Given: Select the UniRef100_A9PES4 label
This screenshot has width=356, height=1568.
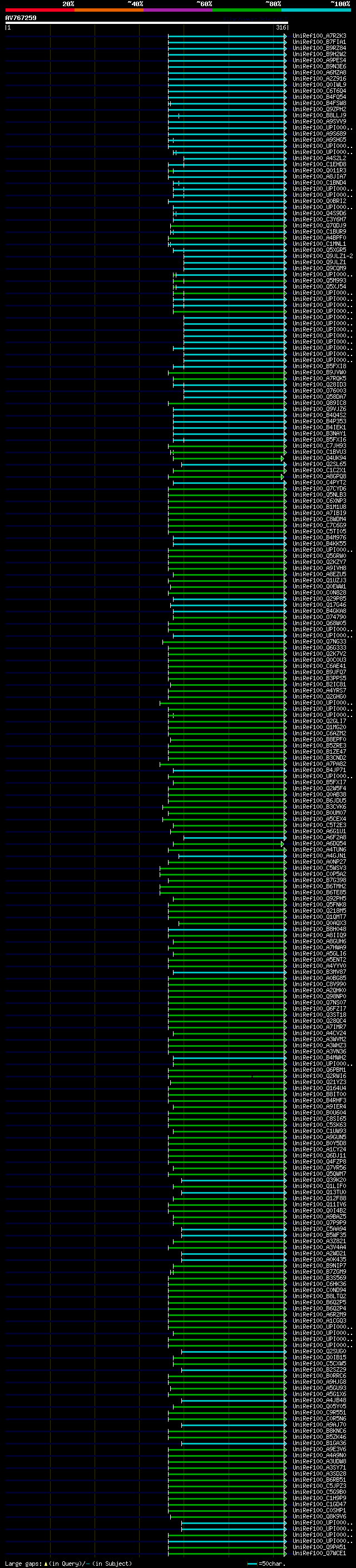Looking at the screenshot, I should click(x=319, y=60).
